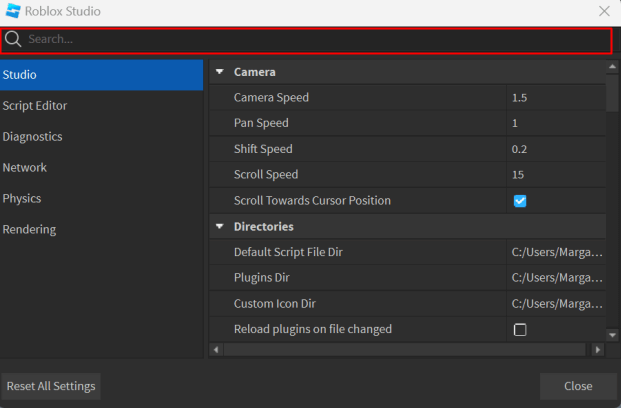The height and width of the screenshot is (409, 621).
Task: Click the vertical scrollbar up arrow
Action: (612, 67)
